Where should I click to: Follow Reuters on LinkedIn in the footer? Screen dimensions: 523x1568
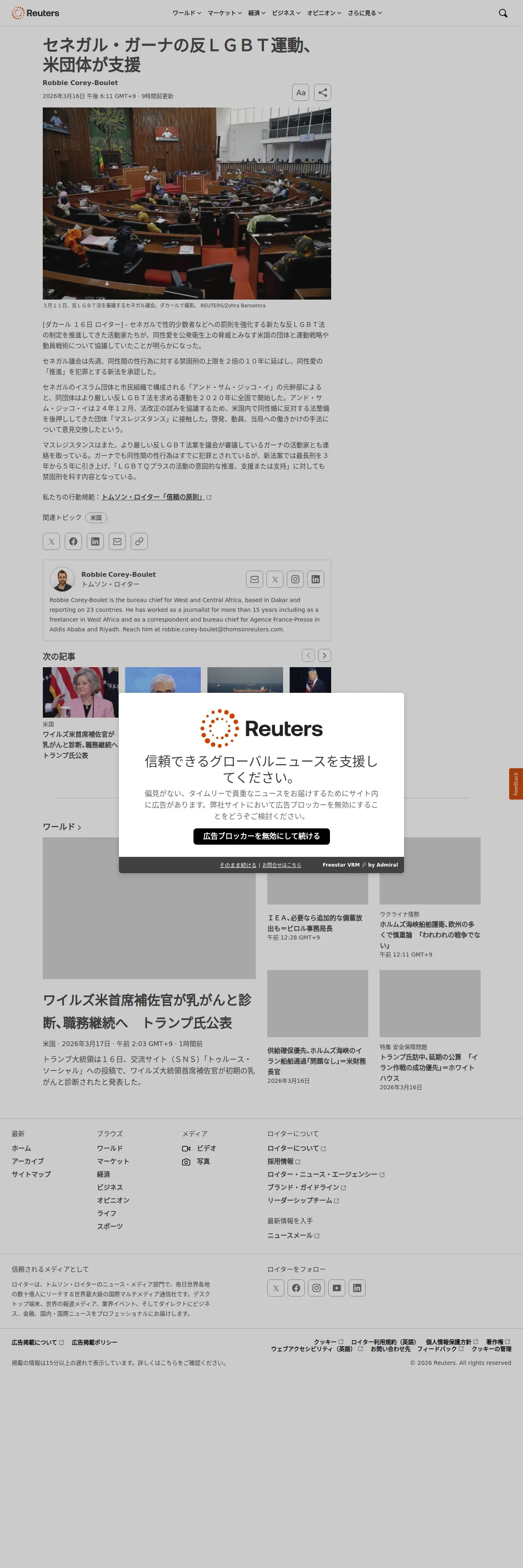pyautogui.click(x=357, y=1288)
